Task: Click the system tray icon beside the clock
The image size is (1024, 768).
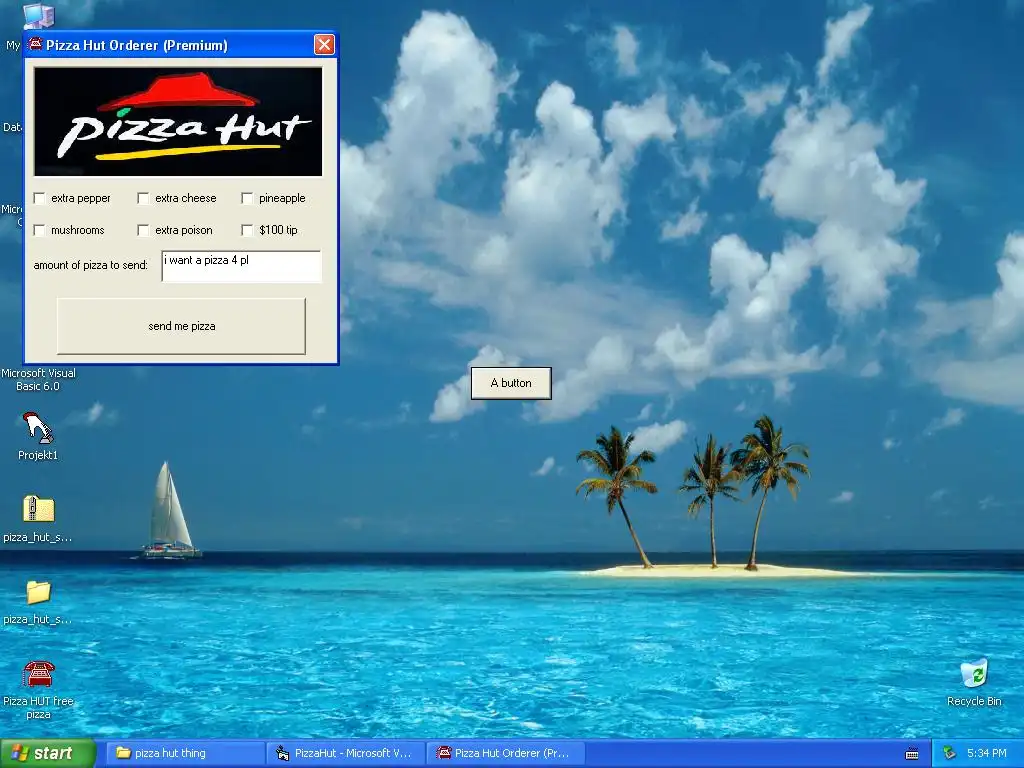Action: point(950,754)
